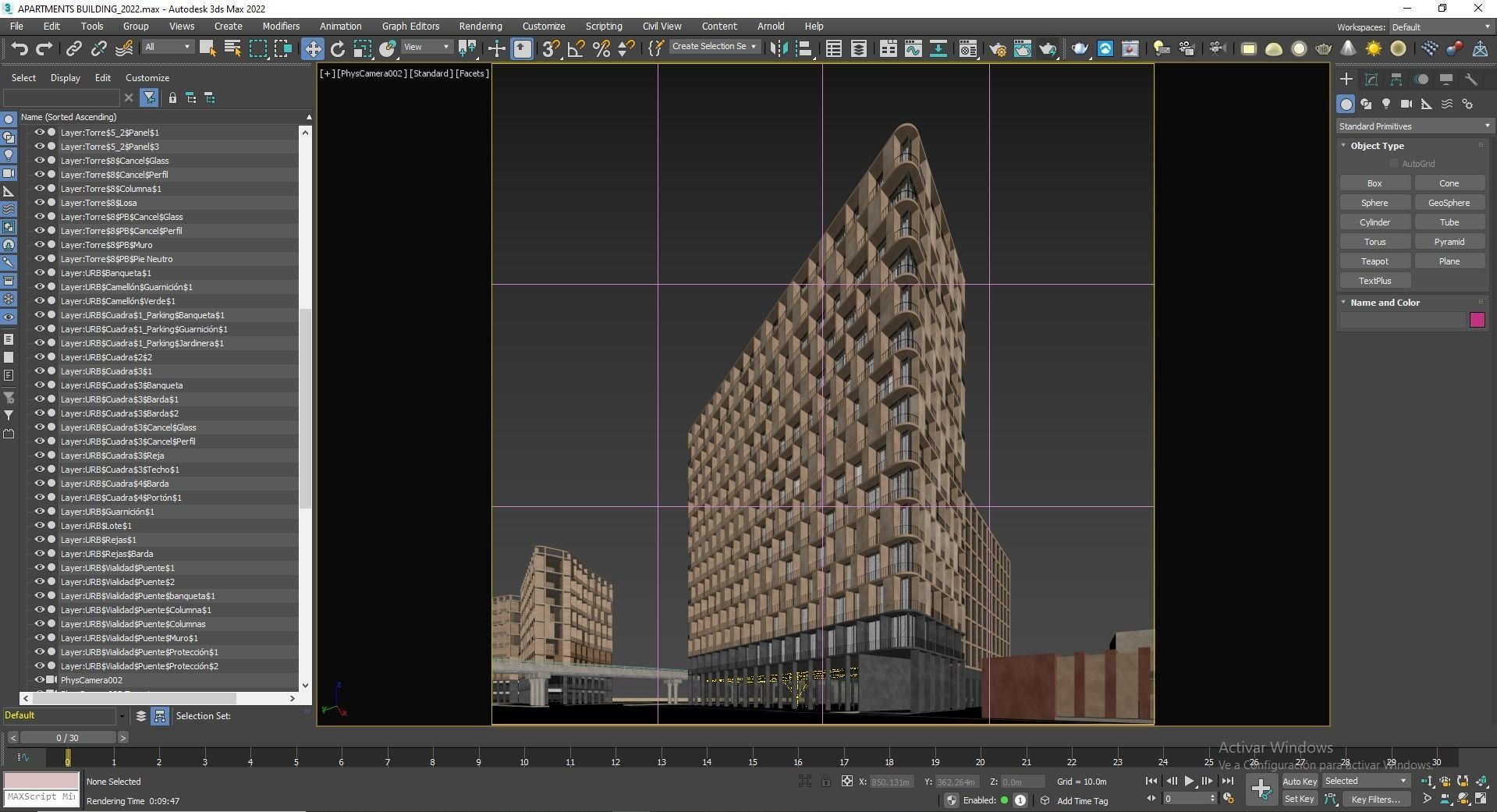The height and width of the screenshot is (812, 1497).
Task: Toggle eye of Layer:URB$Cuadra$3$Reja
Action: (x=39, y=456)
